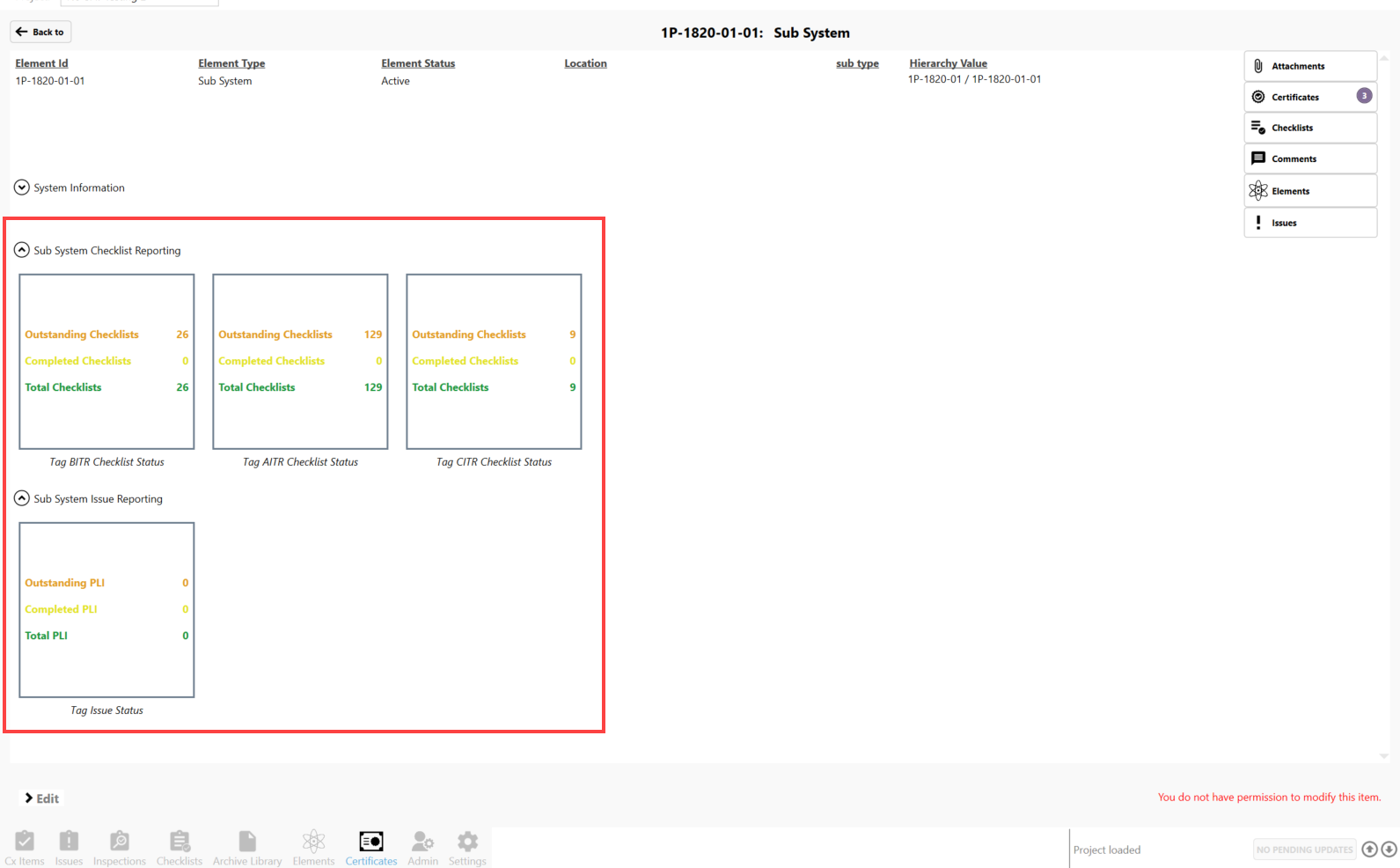Click the Certificates count badge showing 3
The height and width of the screenshot is (868, 1400).
[1364, 96]
